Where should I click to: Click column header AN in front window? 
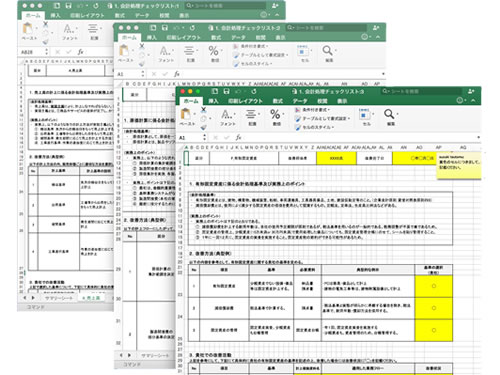point(403,147)
